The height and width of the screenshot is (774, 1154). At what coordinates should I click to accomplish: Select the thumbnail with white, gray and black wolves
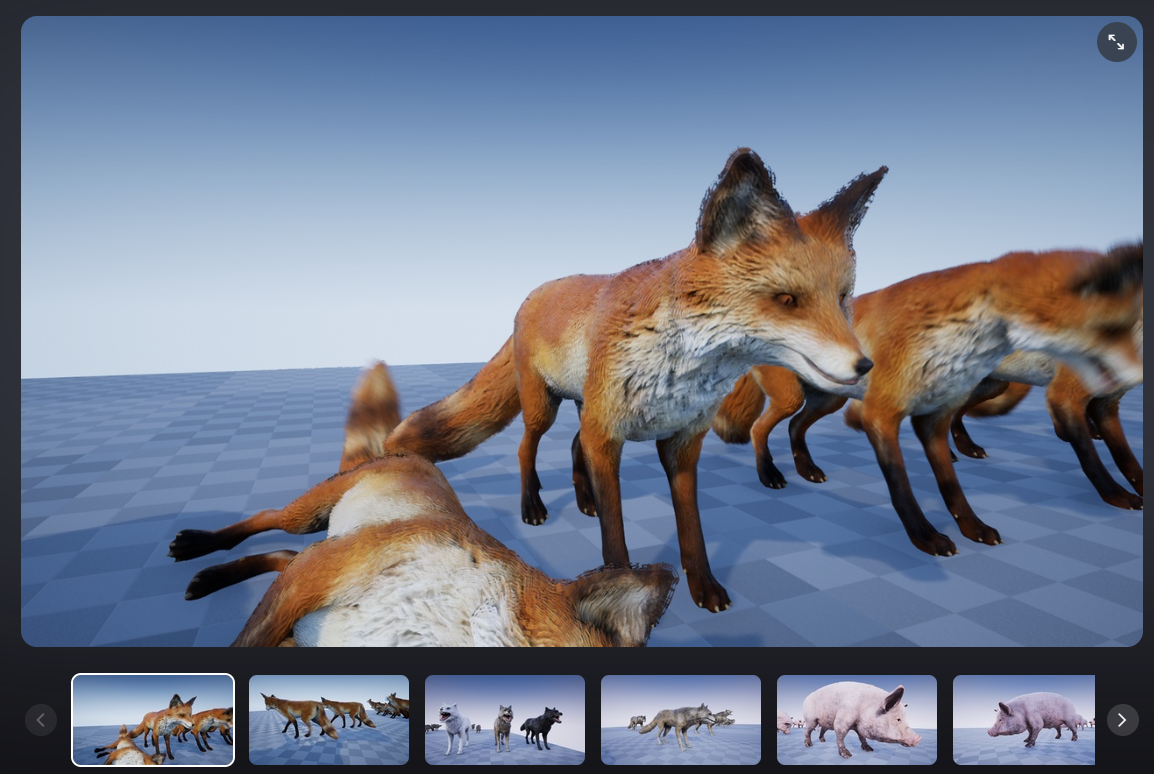(505, 720)
